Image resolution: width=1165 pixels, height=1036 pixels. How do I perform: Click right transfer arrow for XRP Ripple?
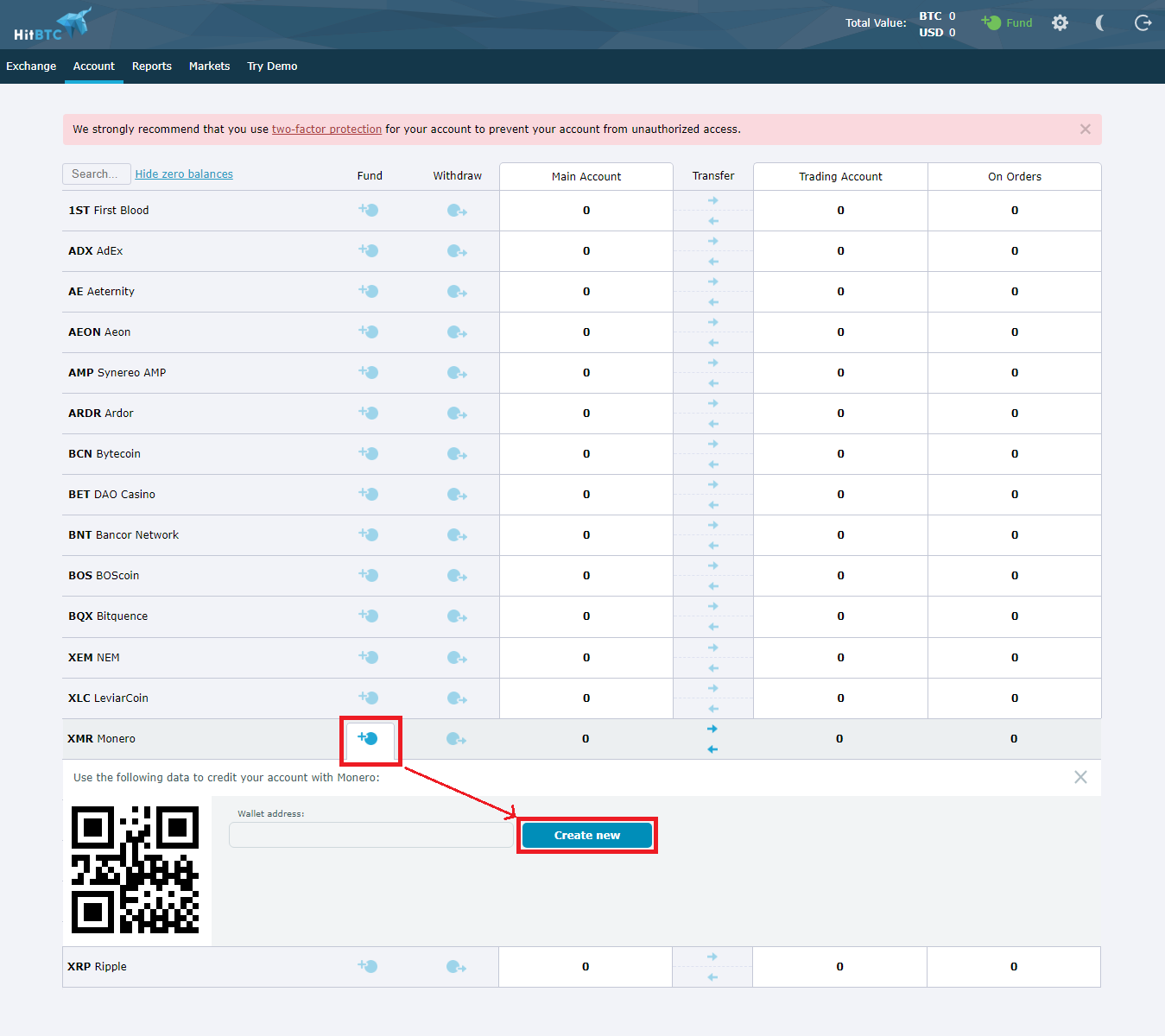click(712, 957)
